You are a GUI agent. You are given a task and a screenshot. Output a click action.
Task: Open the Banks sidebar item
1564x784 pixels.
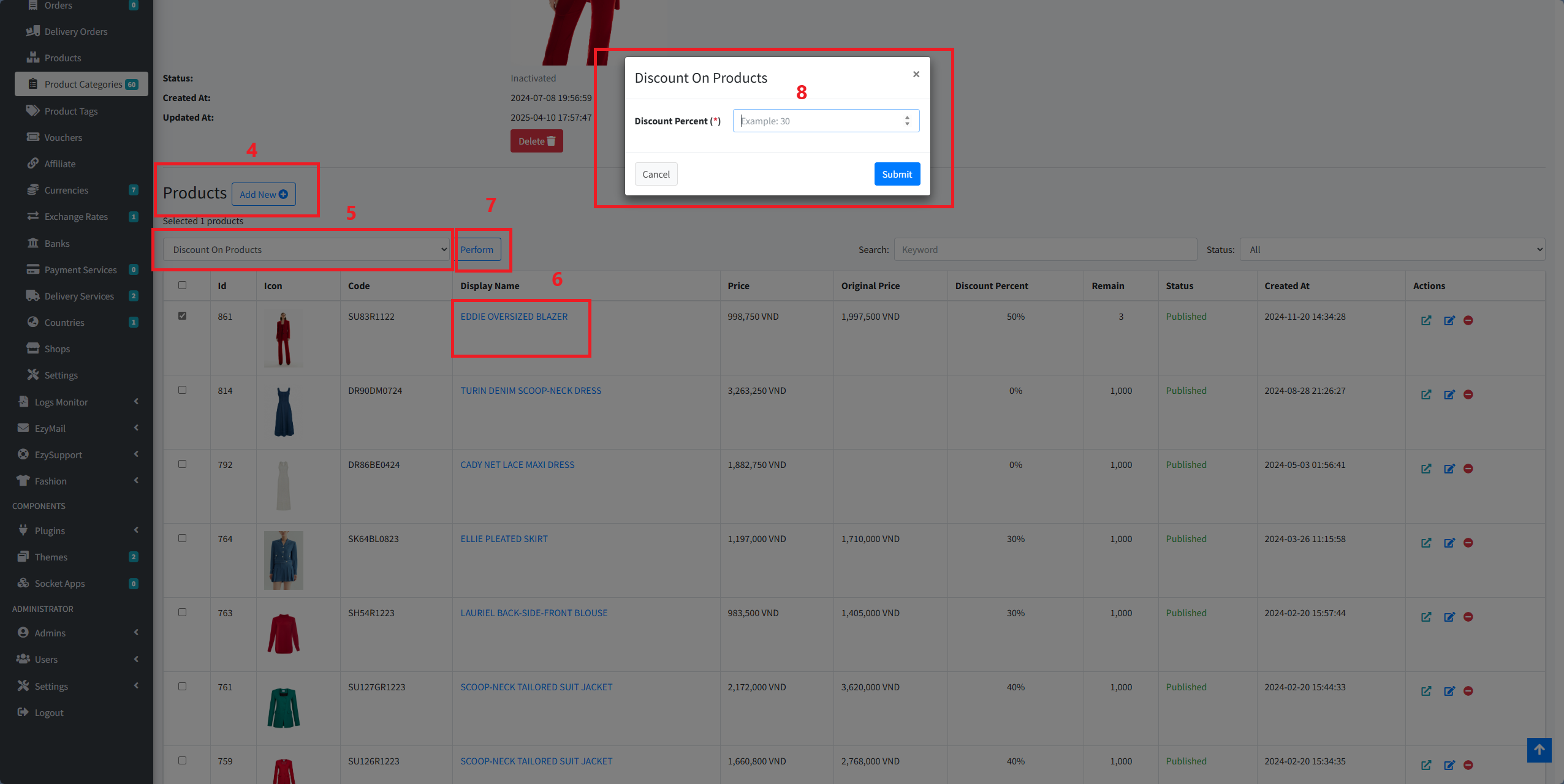pyautogui.click(x=56, y=243)
